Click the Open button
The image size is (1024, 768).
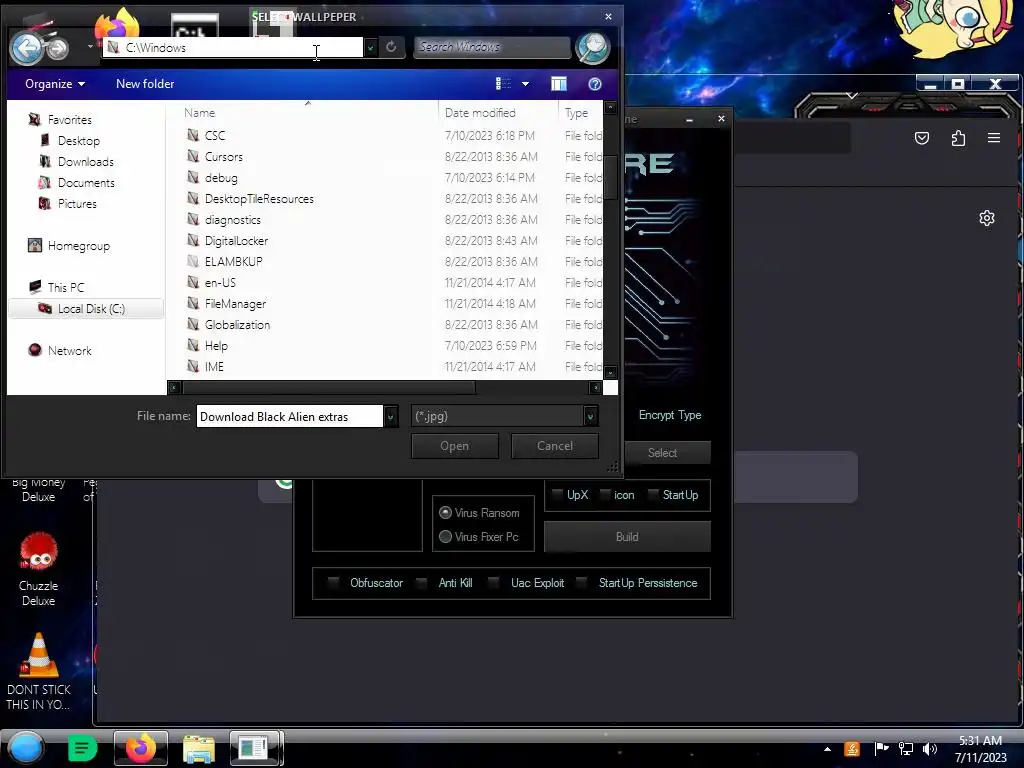coord(455,445)
